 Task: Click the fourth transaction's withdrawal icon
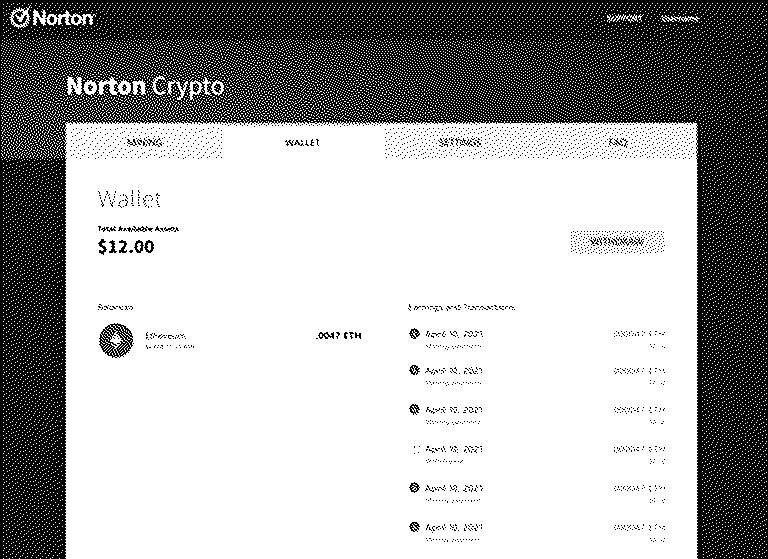(x=417, y=449)
